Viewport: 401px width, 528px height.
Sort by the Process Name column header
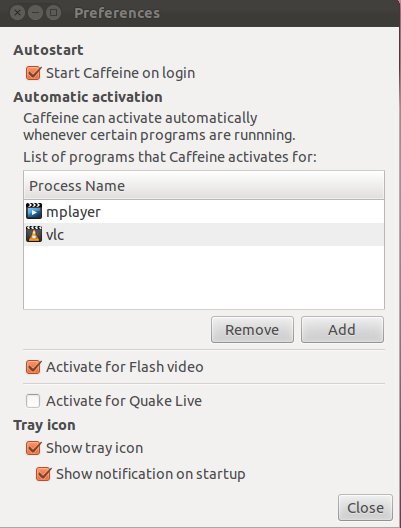[204, 186]
